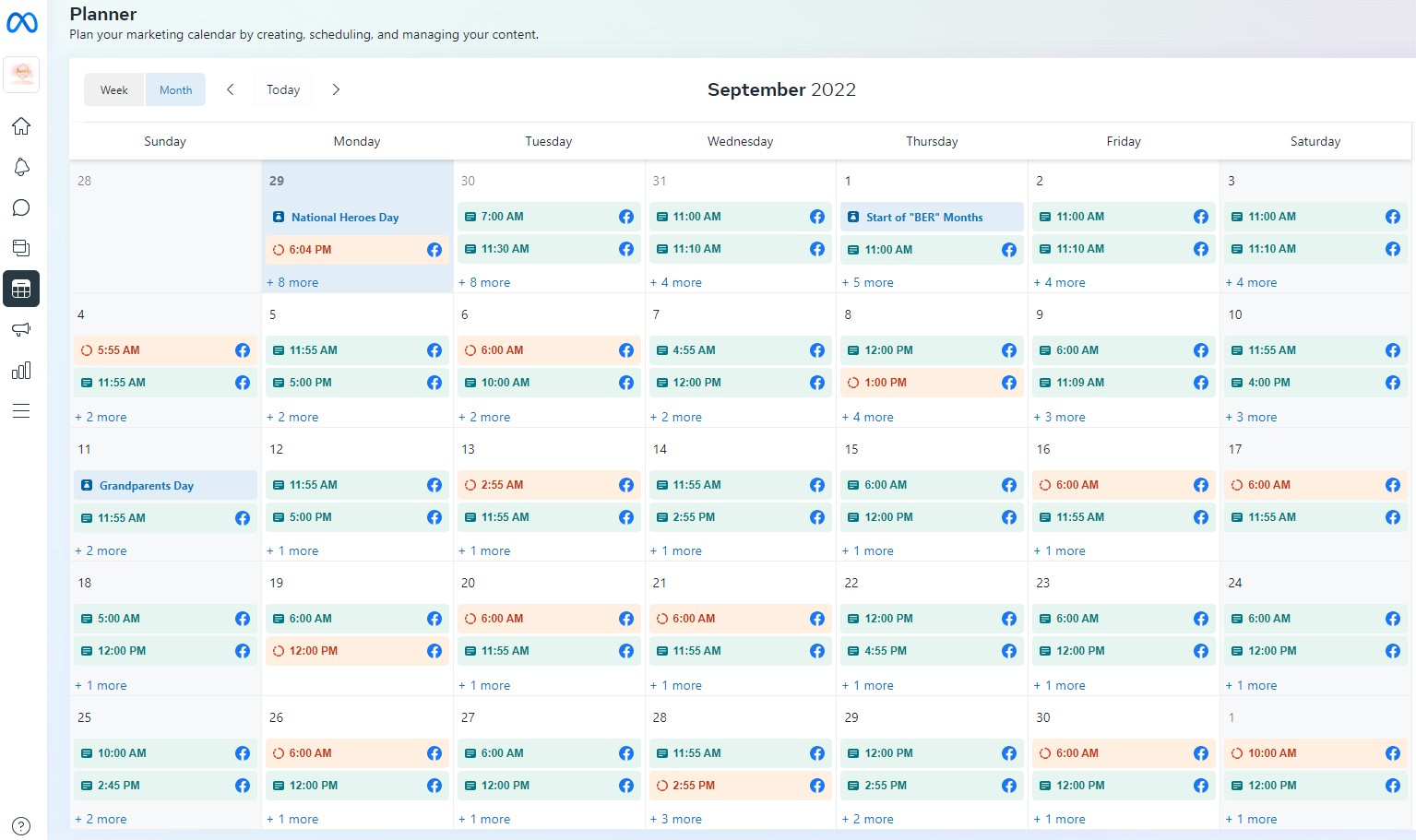This screenshot has height=840, width=1416.
Task: Open the posts and stories sidebar icon
Action: pyautogui.click(x=21, y=248)
